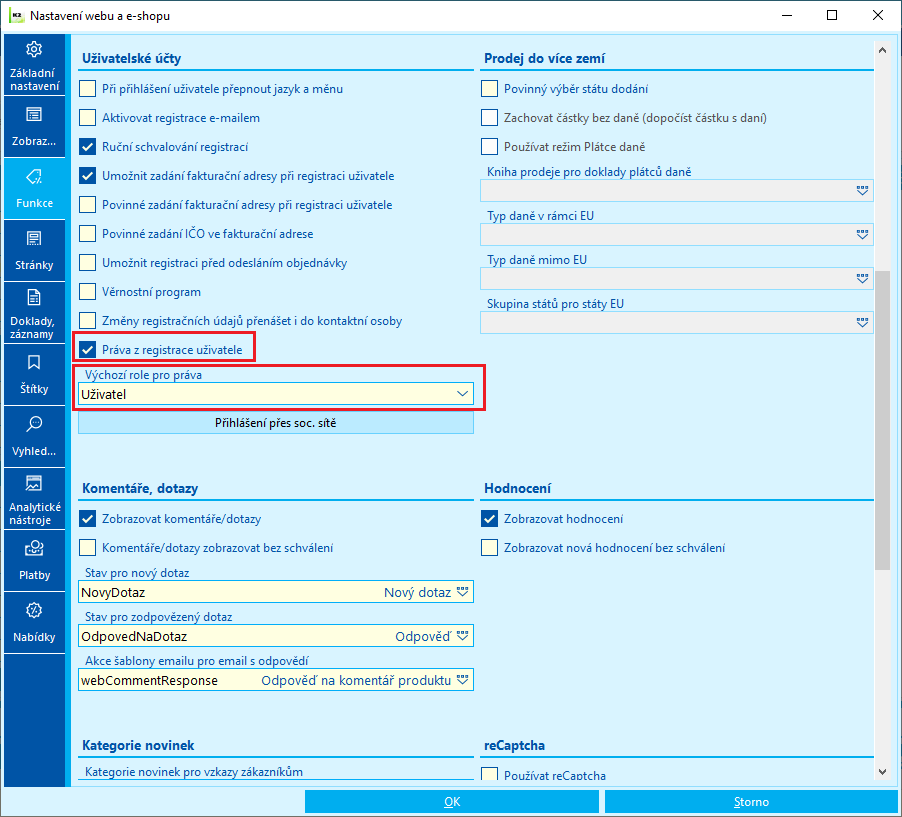Cancel with the Storno button
The image size is (902, 817).
[751, 801]
